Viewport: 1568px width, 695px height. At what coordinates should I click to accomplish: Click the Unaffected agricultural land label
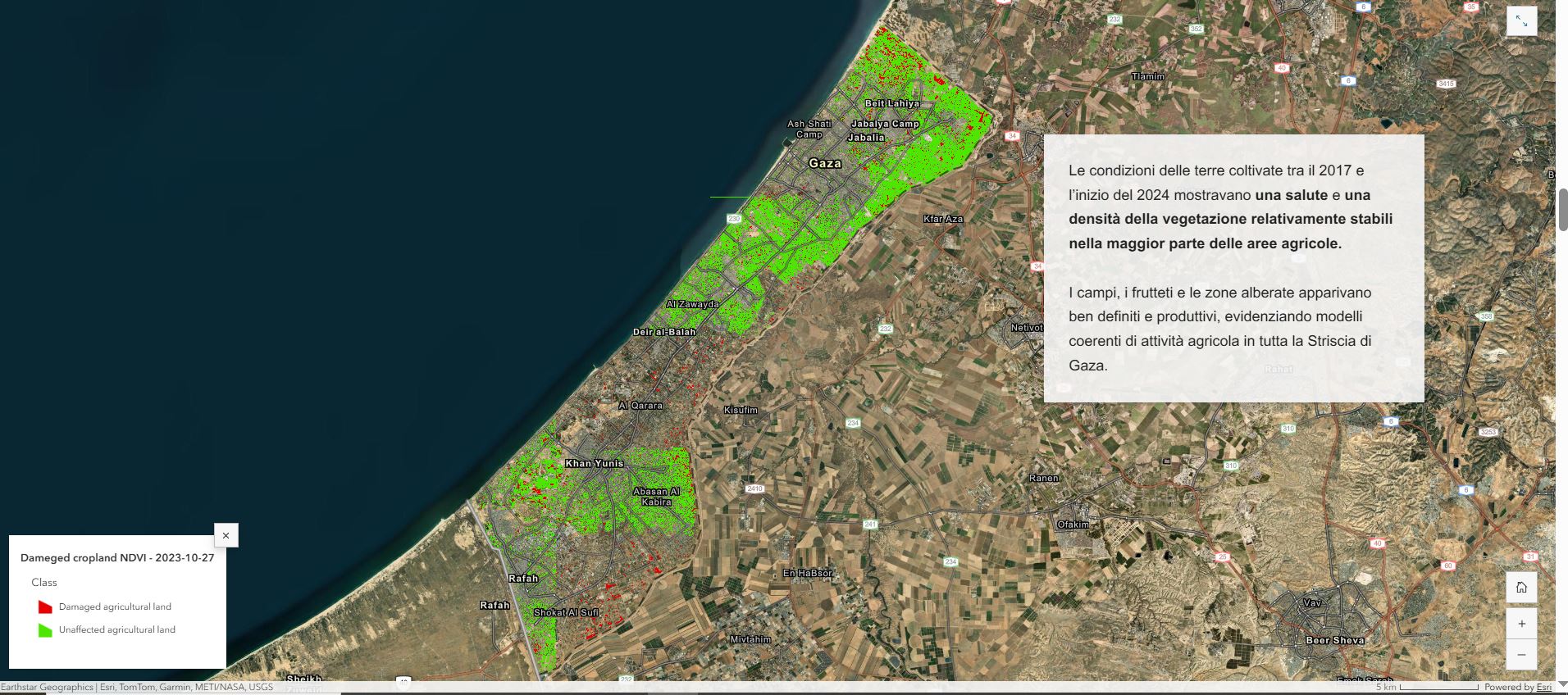pyautogui.click(x=117, y=629)
